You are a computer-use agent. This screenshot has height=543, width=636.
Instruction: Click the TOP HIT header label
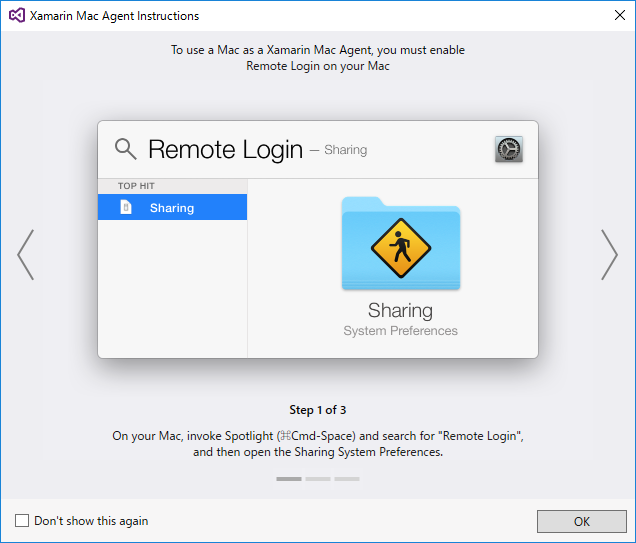[x=136, y=186]
